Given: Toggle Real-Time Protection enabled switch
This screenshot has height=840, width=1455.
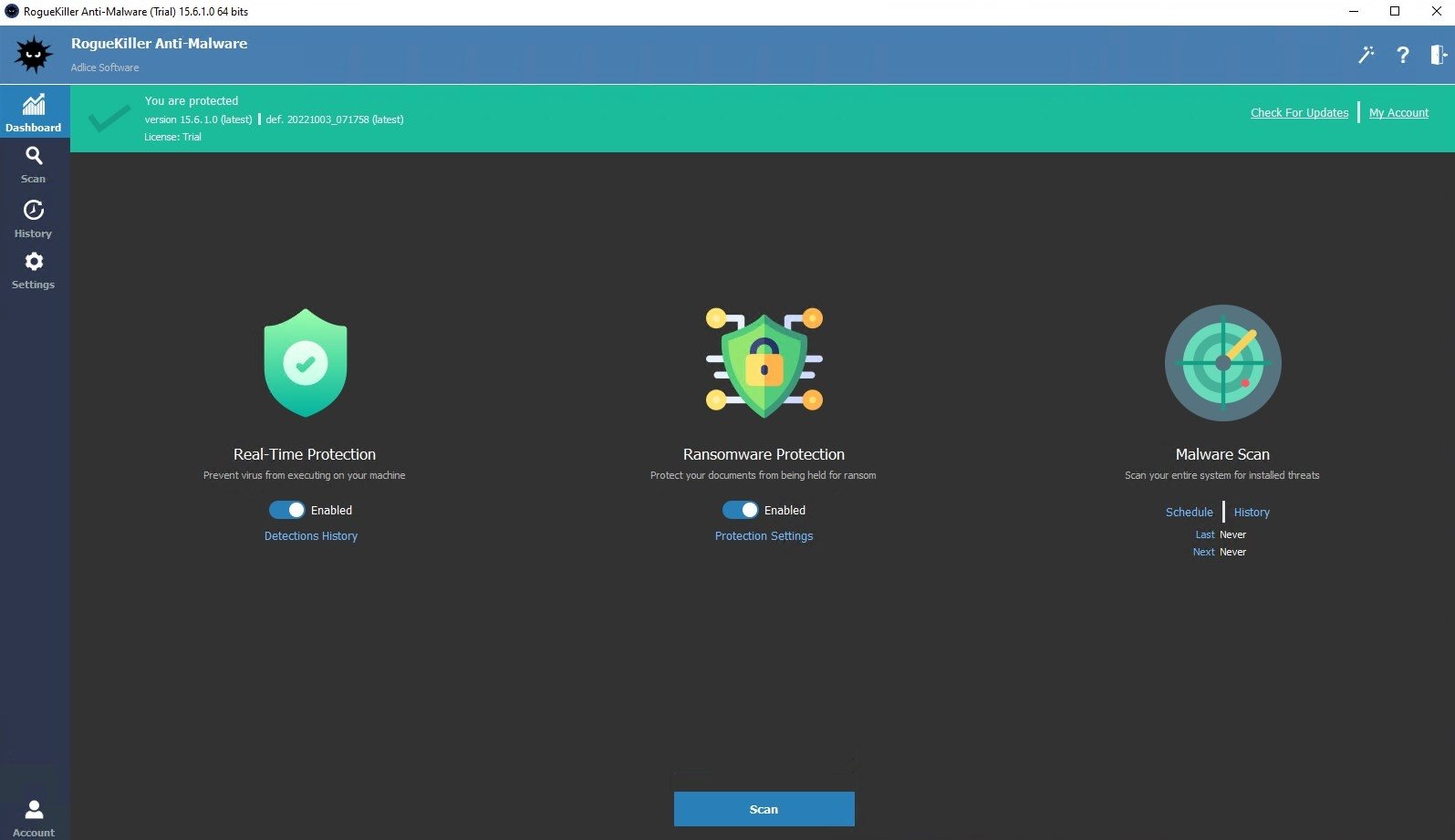Looking at the screenshot, I should tap(286, 510).
